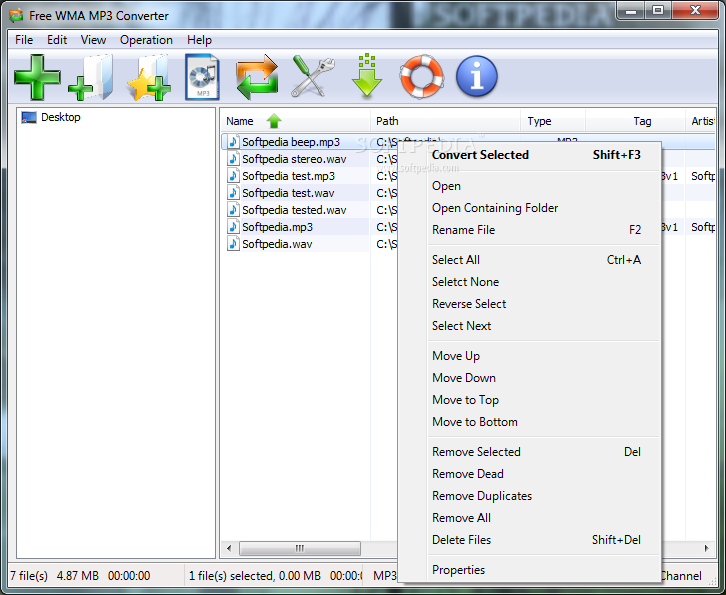Open the View menu
This screenshot has height=595, width=726.
pos(93,40)
